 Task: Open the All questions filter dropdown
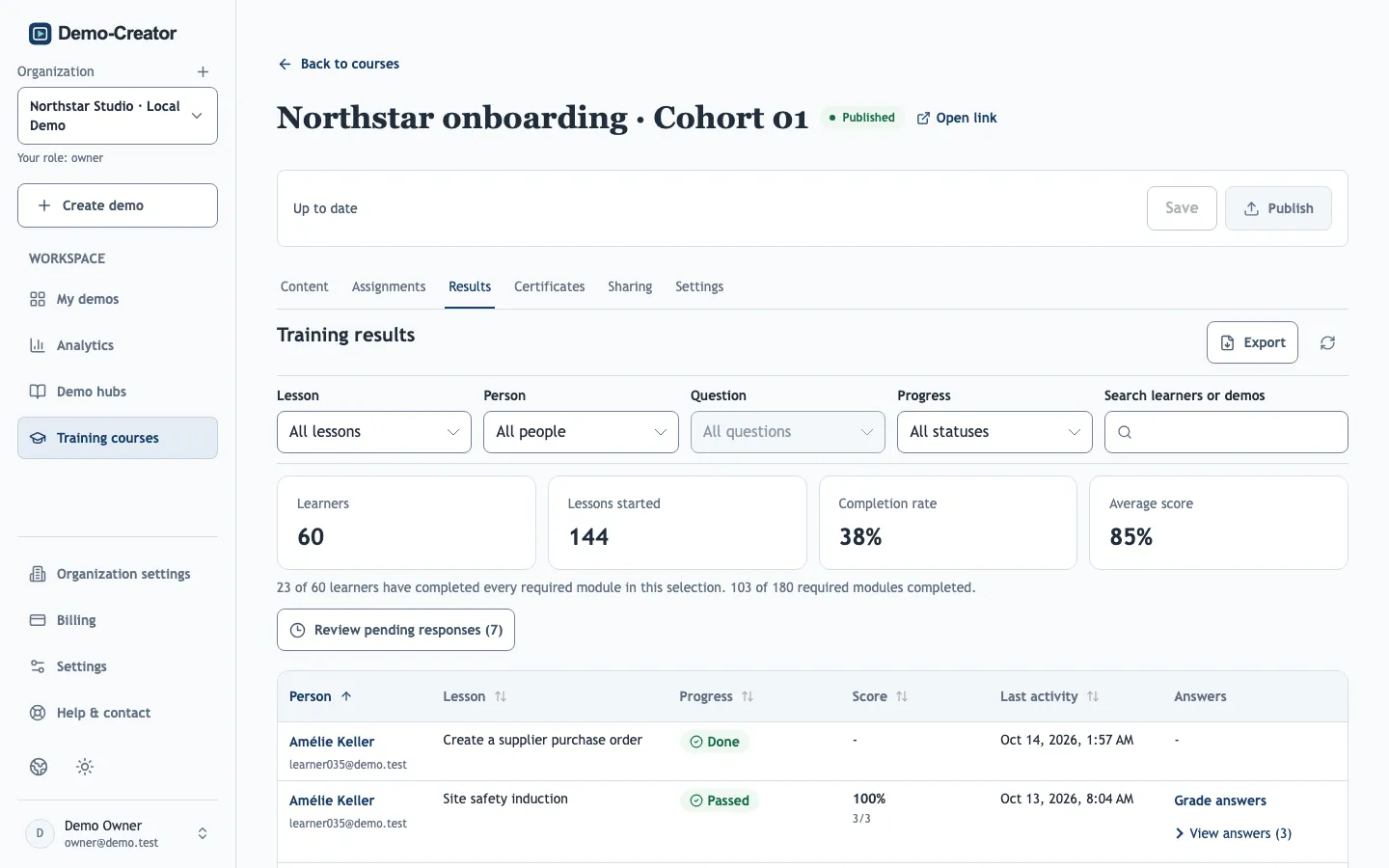[x=788, y=432]
